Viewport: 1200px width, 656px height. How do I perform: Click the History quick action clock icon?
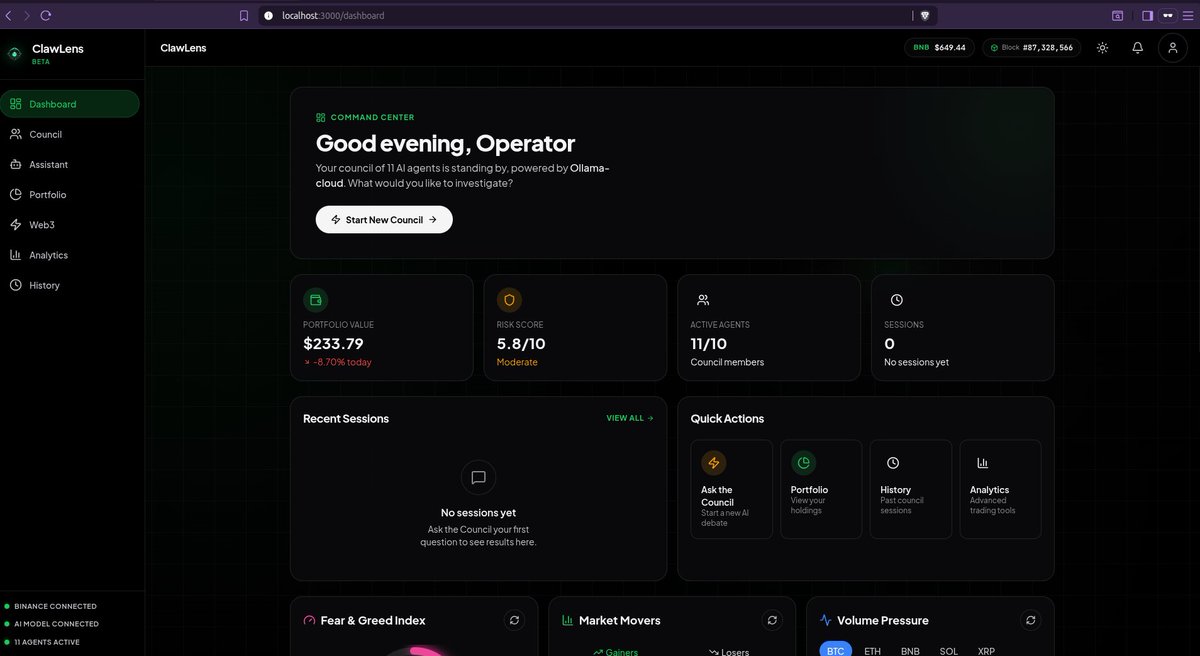(893, 463)
